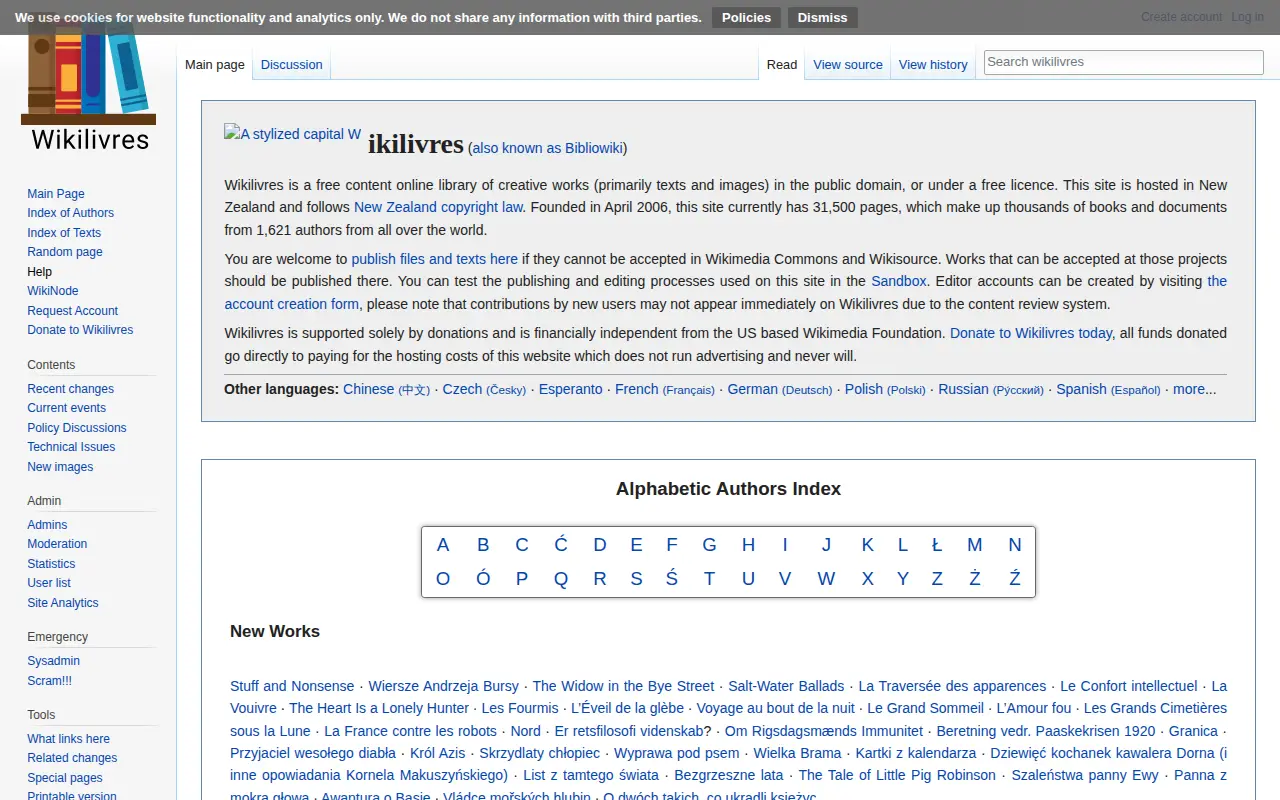The width and height of the screenshot is (1280, 800).
Task: Focus the Search wikilivres field
Action: 1124,62
